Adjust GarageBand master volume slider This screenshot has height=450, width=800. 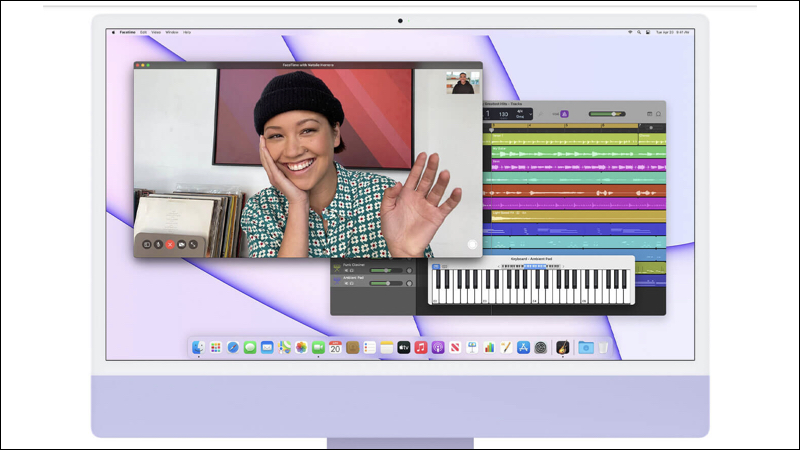point(607,114)
